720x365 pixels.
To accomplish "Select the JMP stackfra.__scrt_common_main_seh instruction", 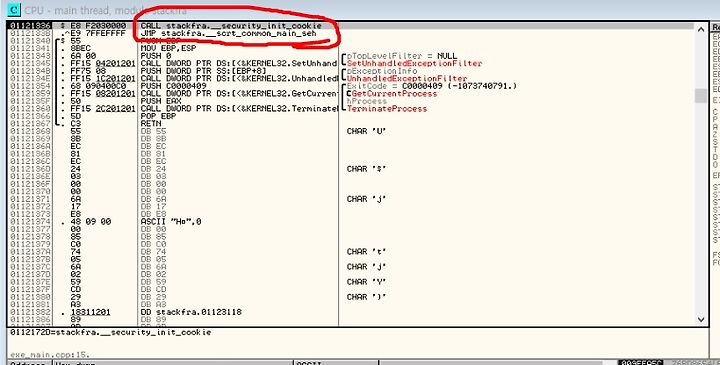I will click(228, 34).
